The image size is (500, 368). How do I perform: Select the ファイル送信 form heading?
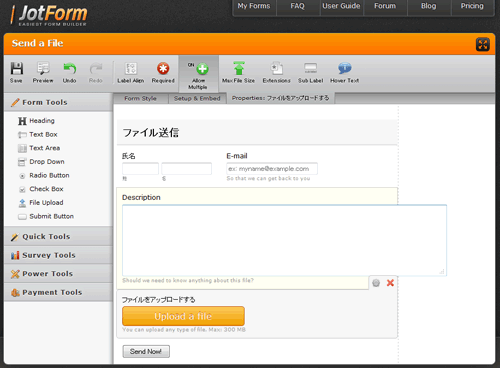(151, 133)
